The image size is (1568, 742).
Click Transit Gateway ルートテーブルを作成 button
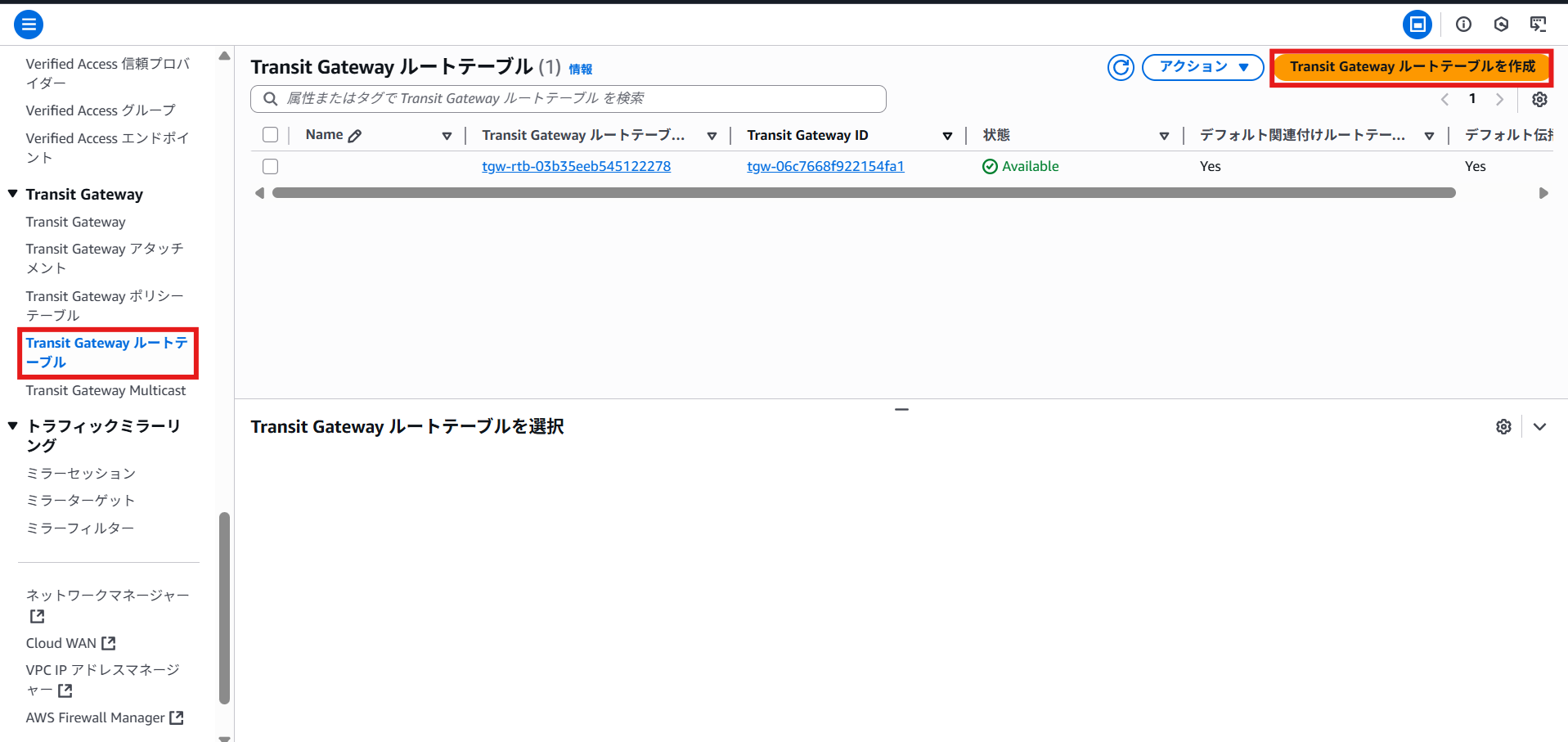(x=1413, y=67)
